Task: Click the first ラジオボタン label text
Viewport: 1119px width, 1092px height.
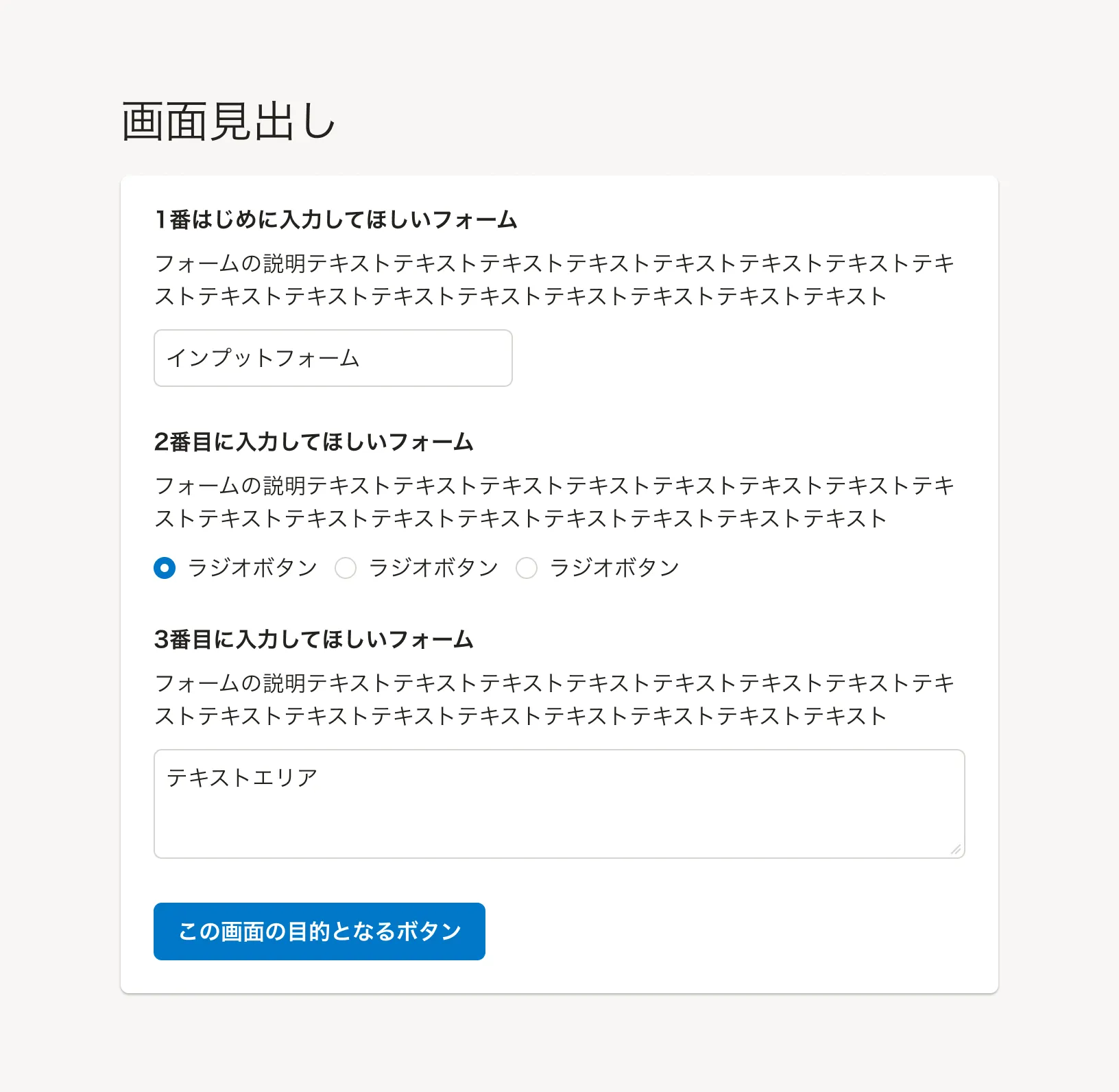Action: click(252, 568)
